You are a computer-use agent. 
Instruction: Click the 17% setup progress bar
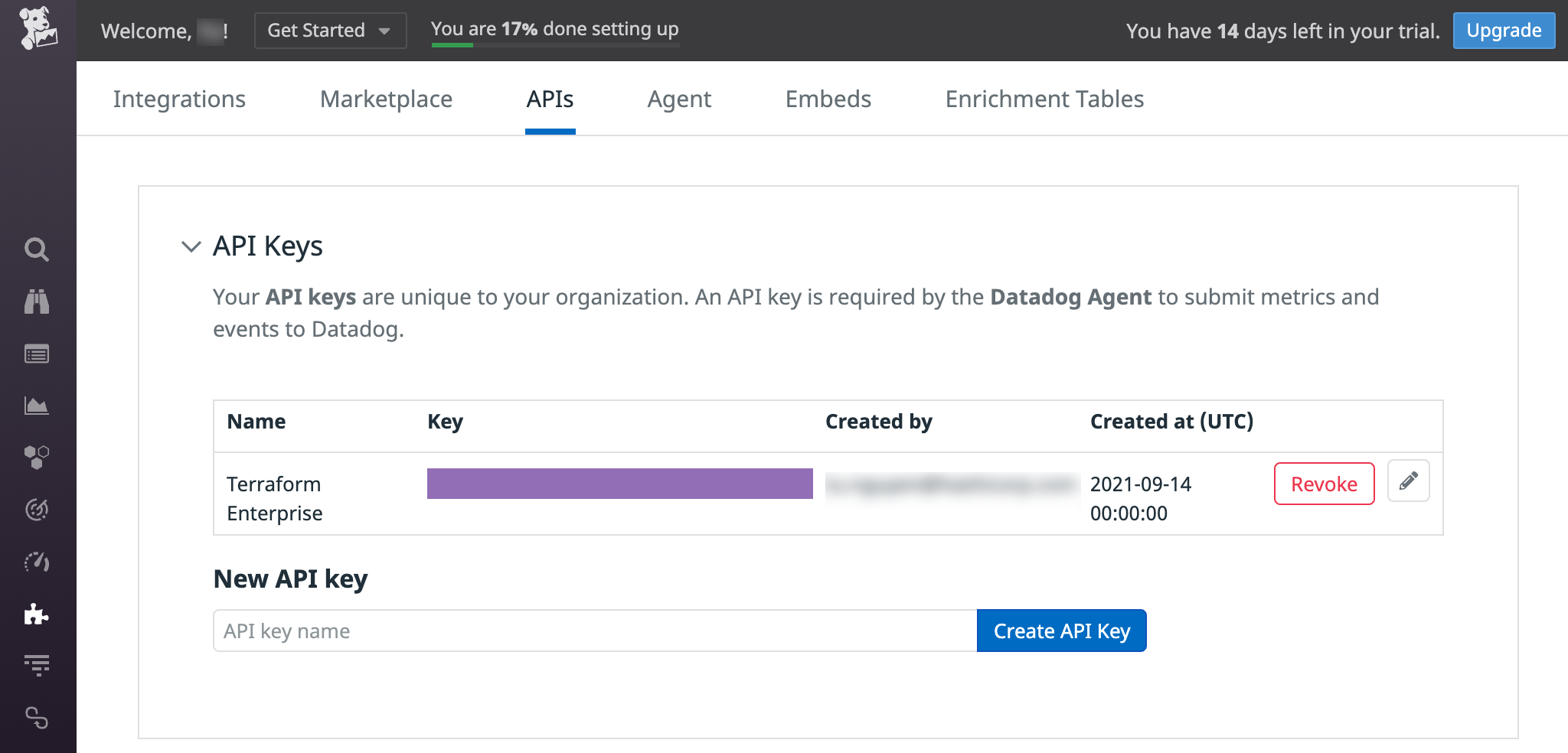(555, 44)
